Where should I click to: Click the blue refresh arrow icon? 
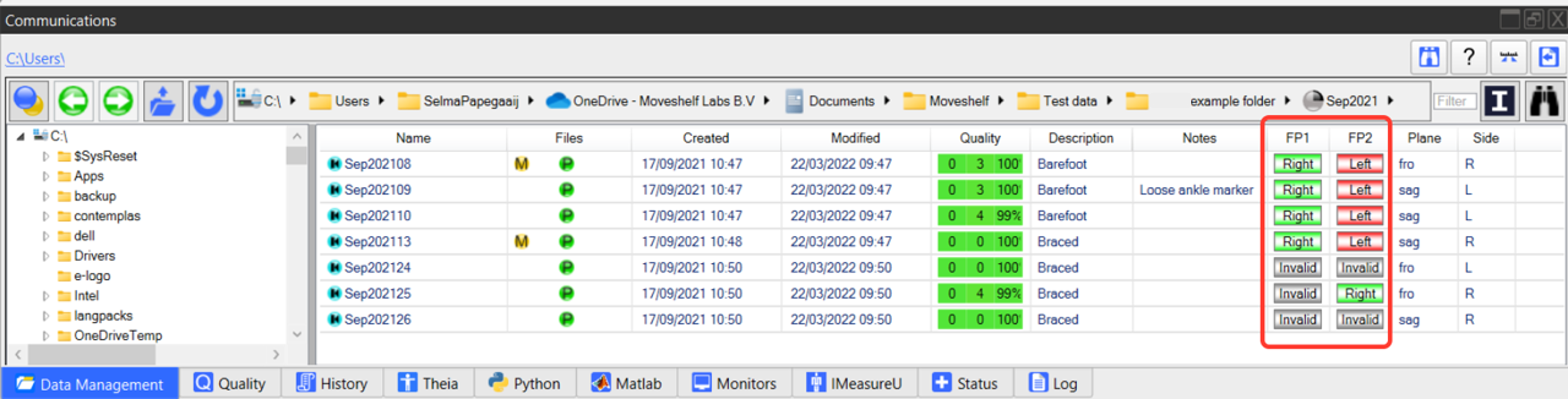[207, 101]
